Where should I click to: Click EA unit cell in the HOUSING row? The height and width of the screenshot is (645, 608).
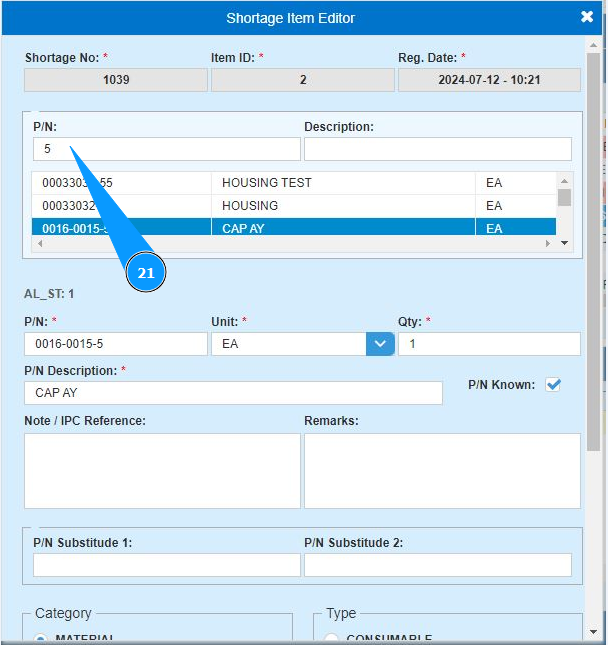(516, 206)
